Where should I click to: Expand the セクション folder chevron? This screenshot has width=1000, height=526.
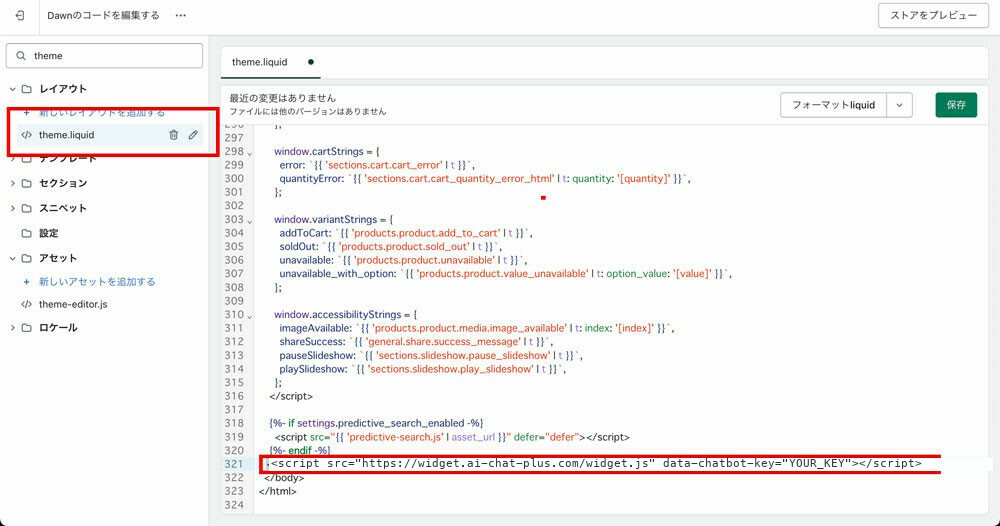[x=12, y=183]
